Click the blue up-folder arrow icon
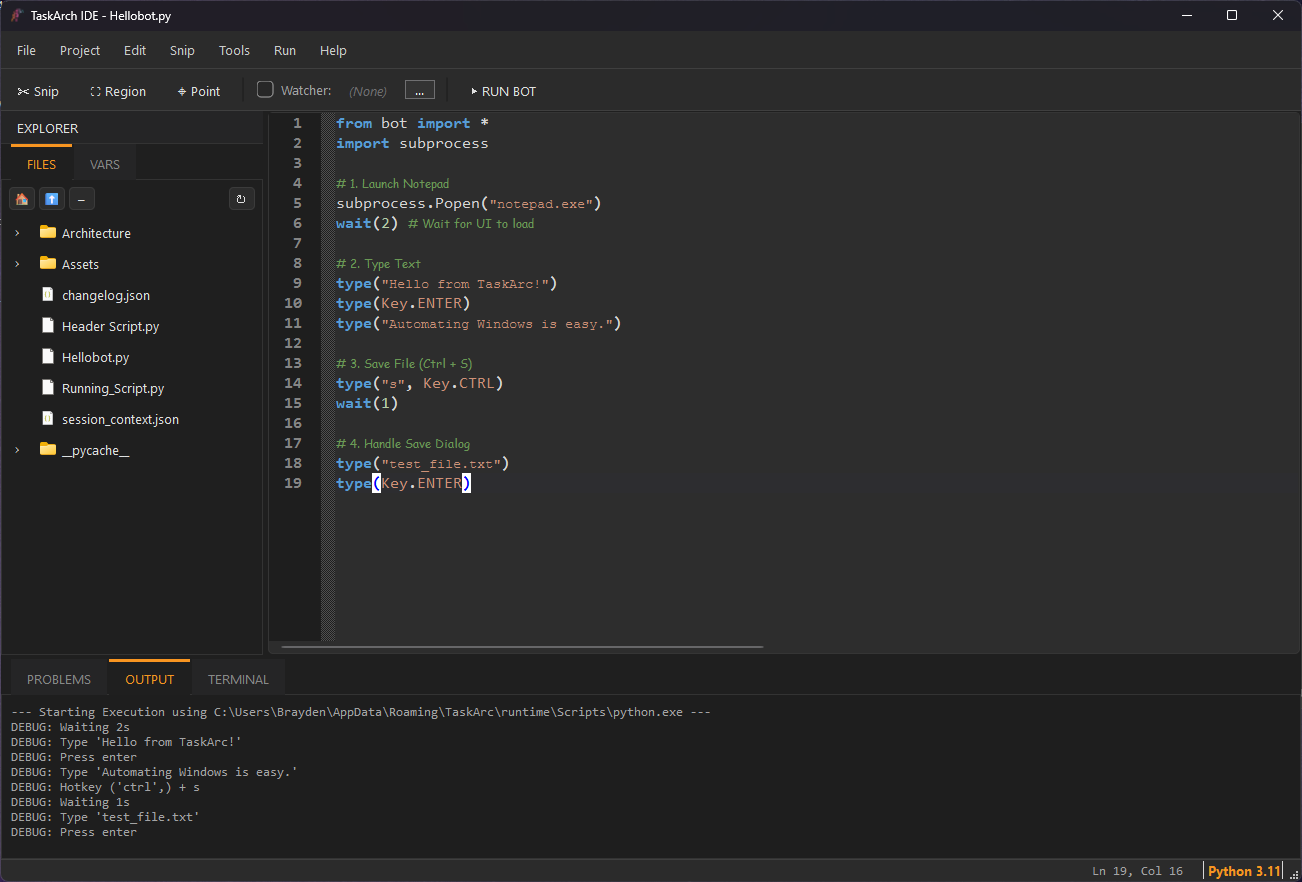 52,198
